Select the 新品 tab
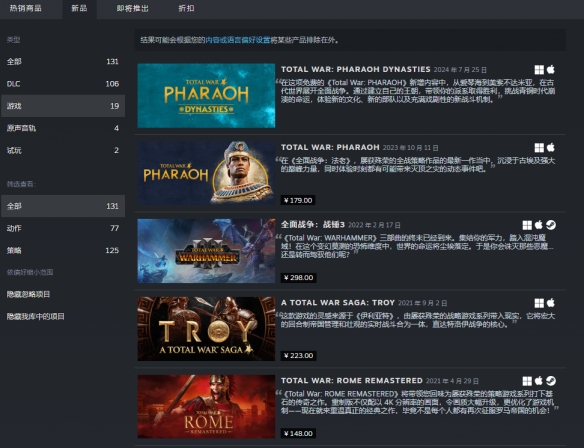The width and height of the screenshot is (584, 448). (79, 8)
